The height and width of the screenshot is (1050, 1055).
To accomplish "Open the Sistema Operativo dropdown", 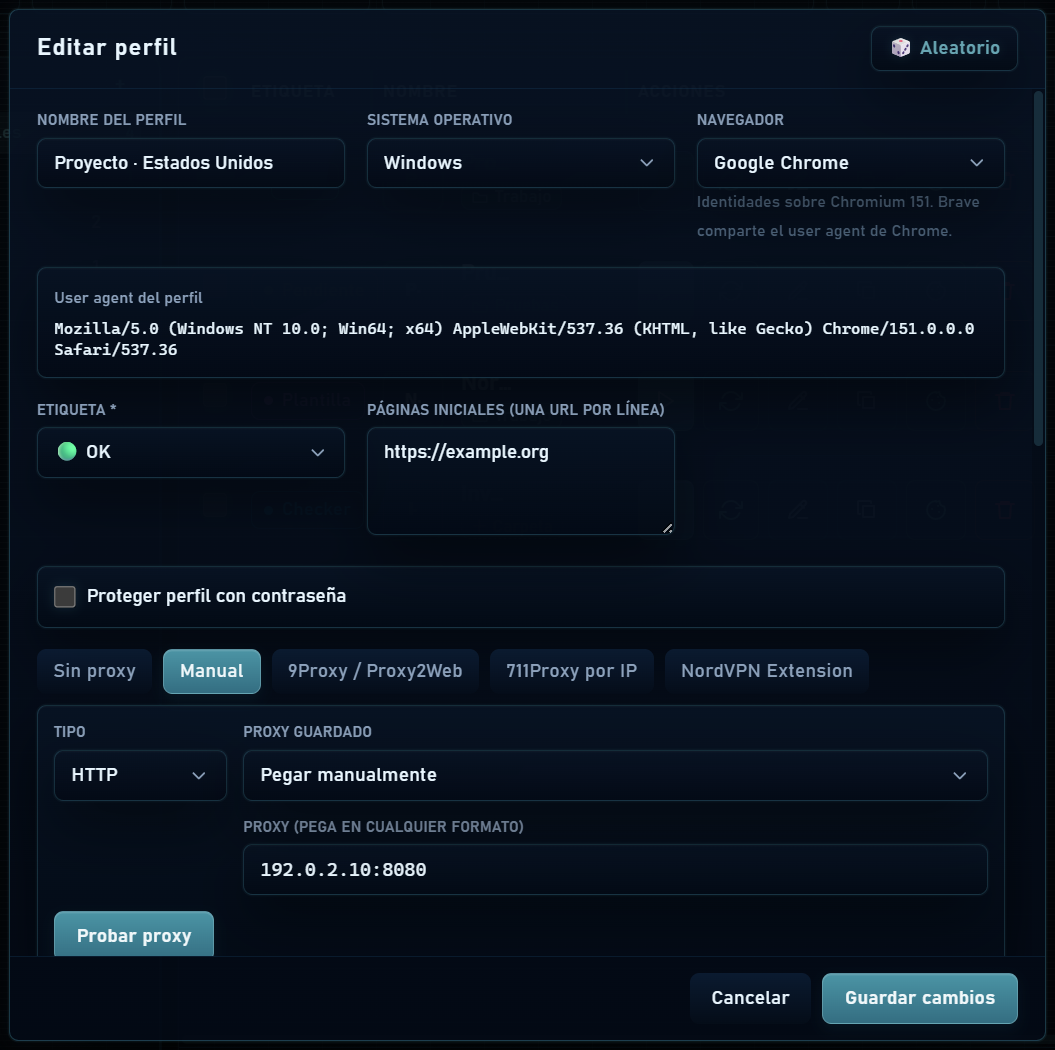I will pyautogui.click(x=520, y=163).
